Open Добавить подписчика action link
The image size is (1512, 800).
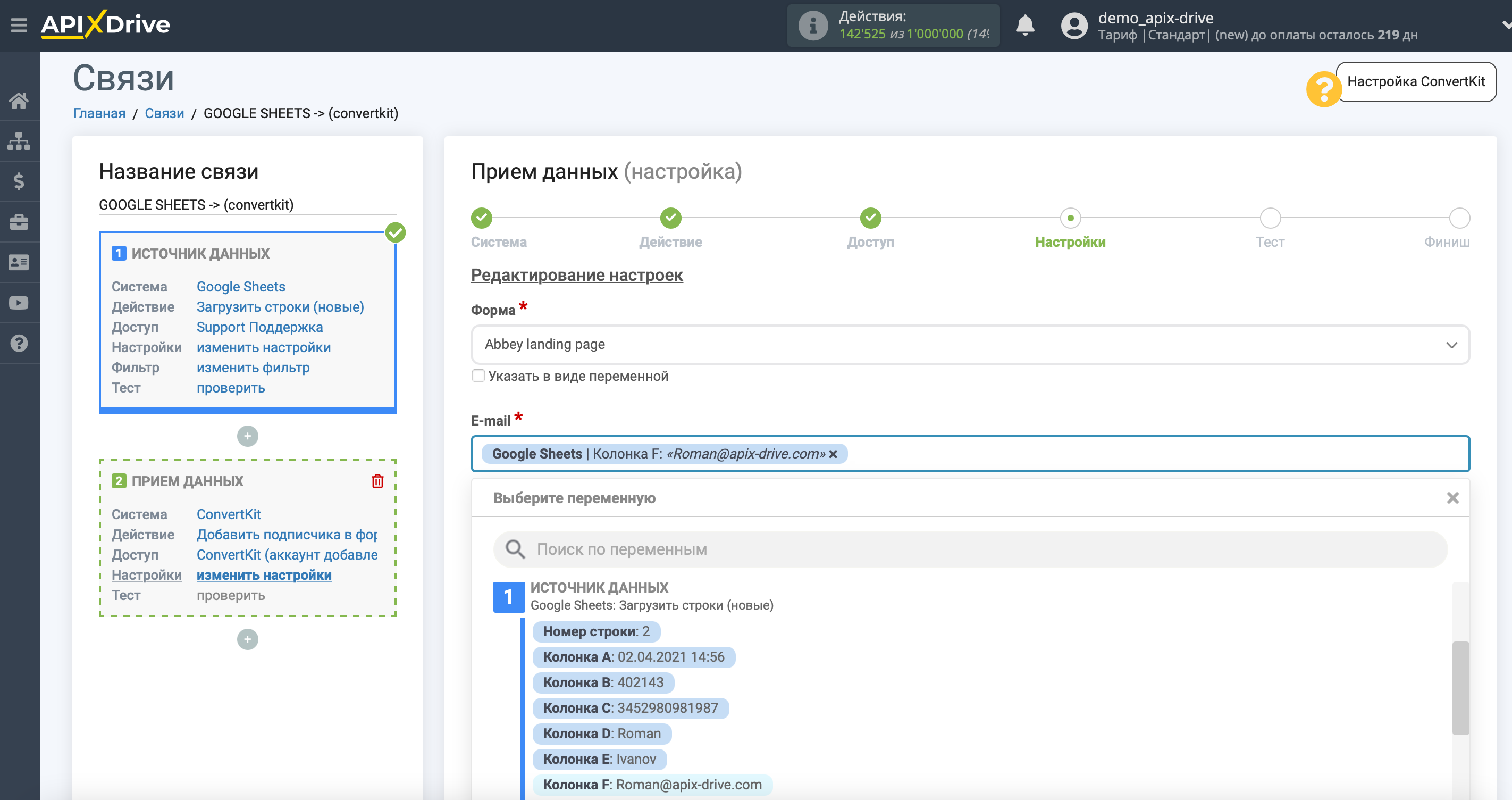click(x=287, y=535)
